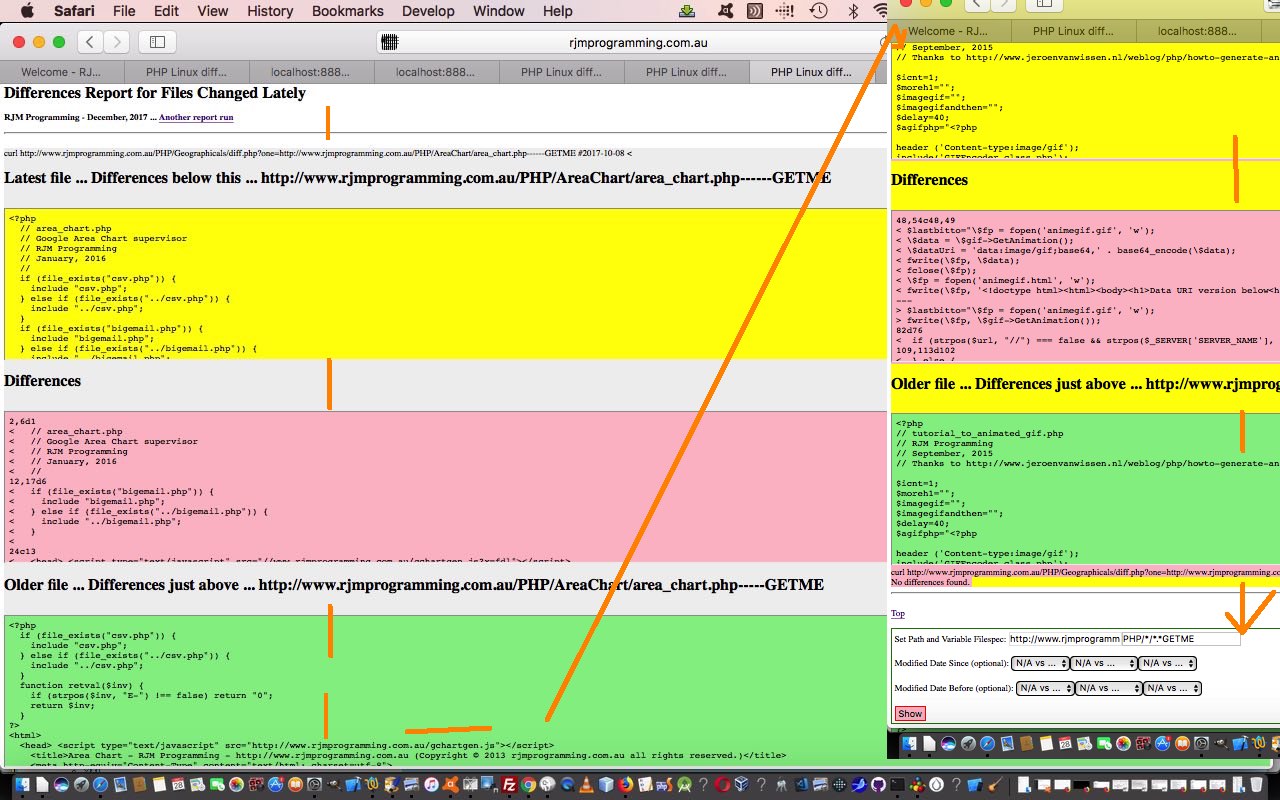
Task: Click the Help menu
Action: [558, 11]
